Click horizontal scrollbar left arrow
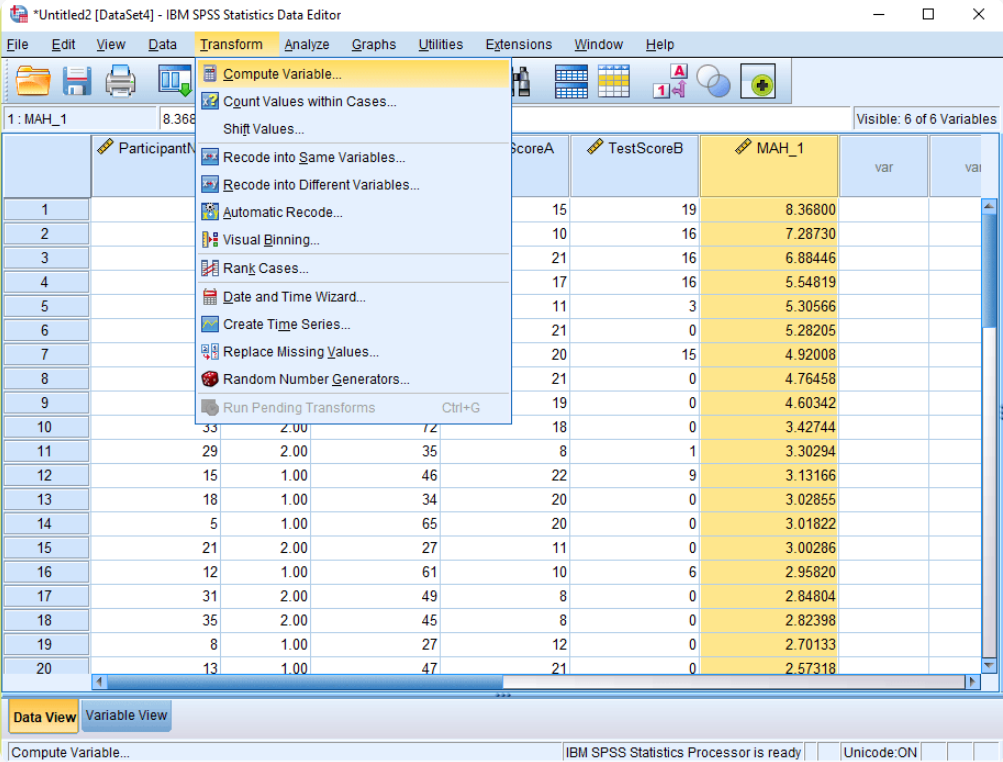Viewport: 1003px width, 762px height. coord(99,681)
